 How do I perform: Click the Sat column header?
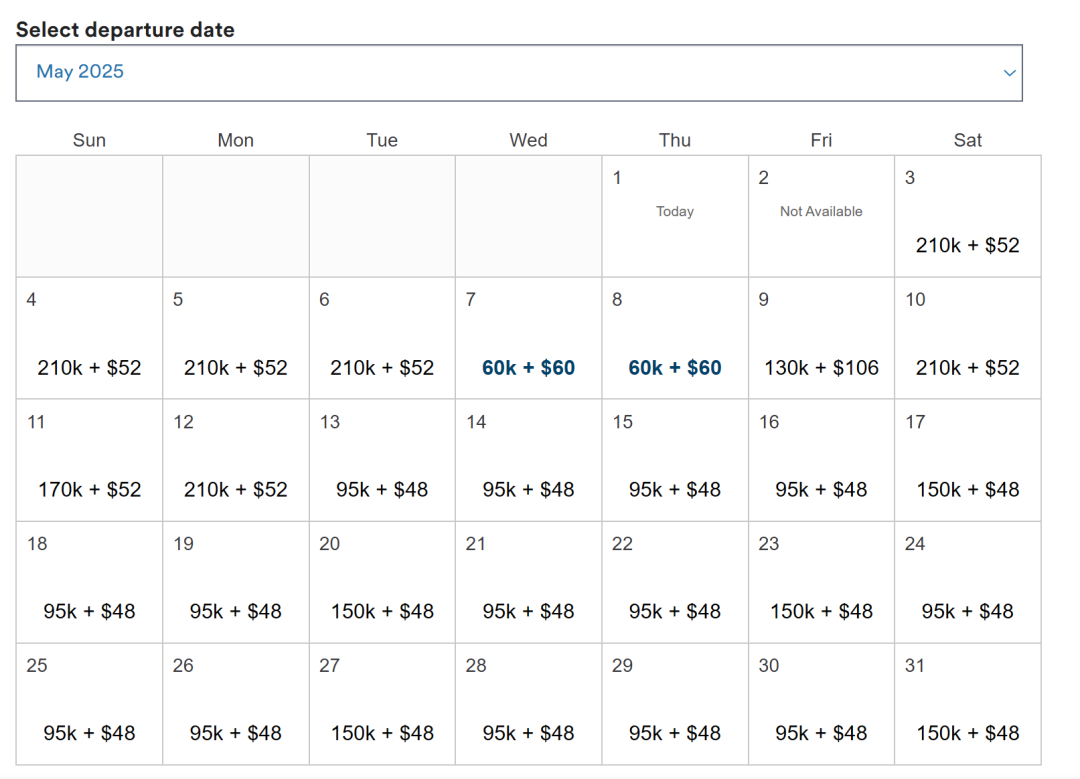(x=967, y=140)
